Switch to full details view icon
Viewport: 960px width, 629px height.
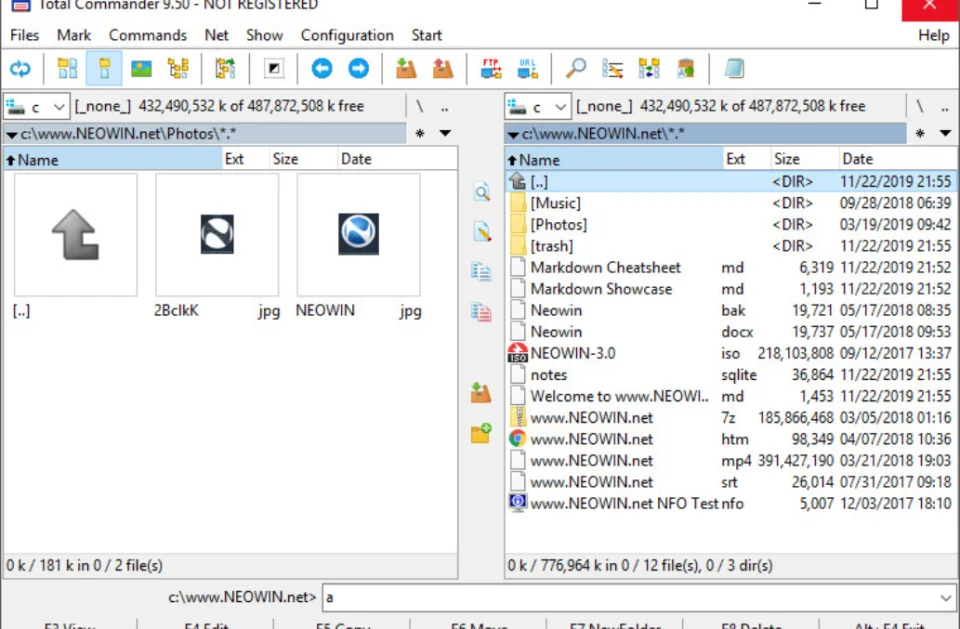pyautogui.click(x=104, y=69)
